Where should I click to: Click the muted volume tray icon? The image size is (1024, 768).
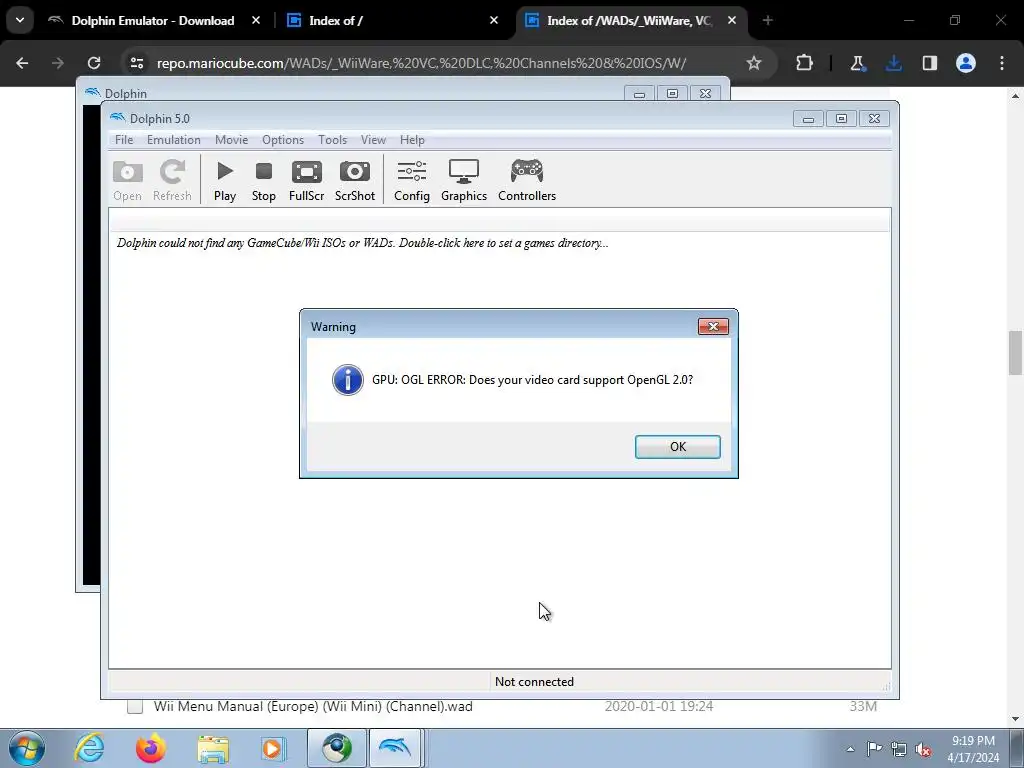click(x=923, y=750)
